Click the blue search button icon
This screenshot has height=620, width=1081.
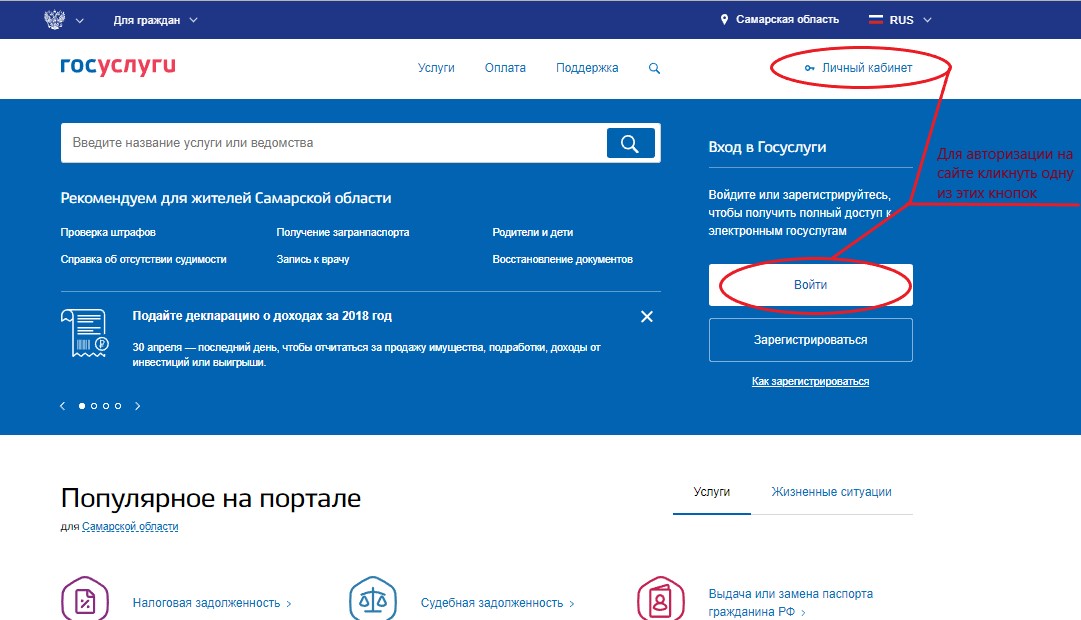tap(630, 143)
